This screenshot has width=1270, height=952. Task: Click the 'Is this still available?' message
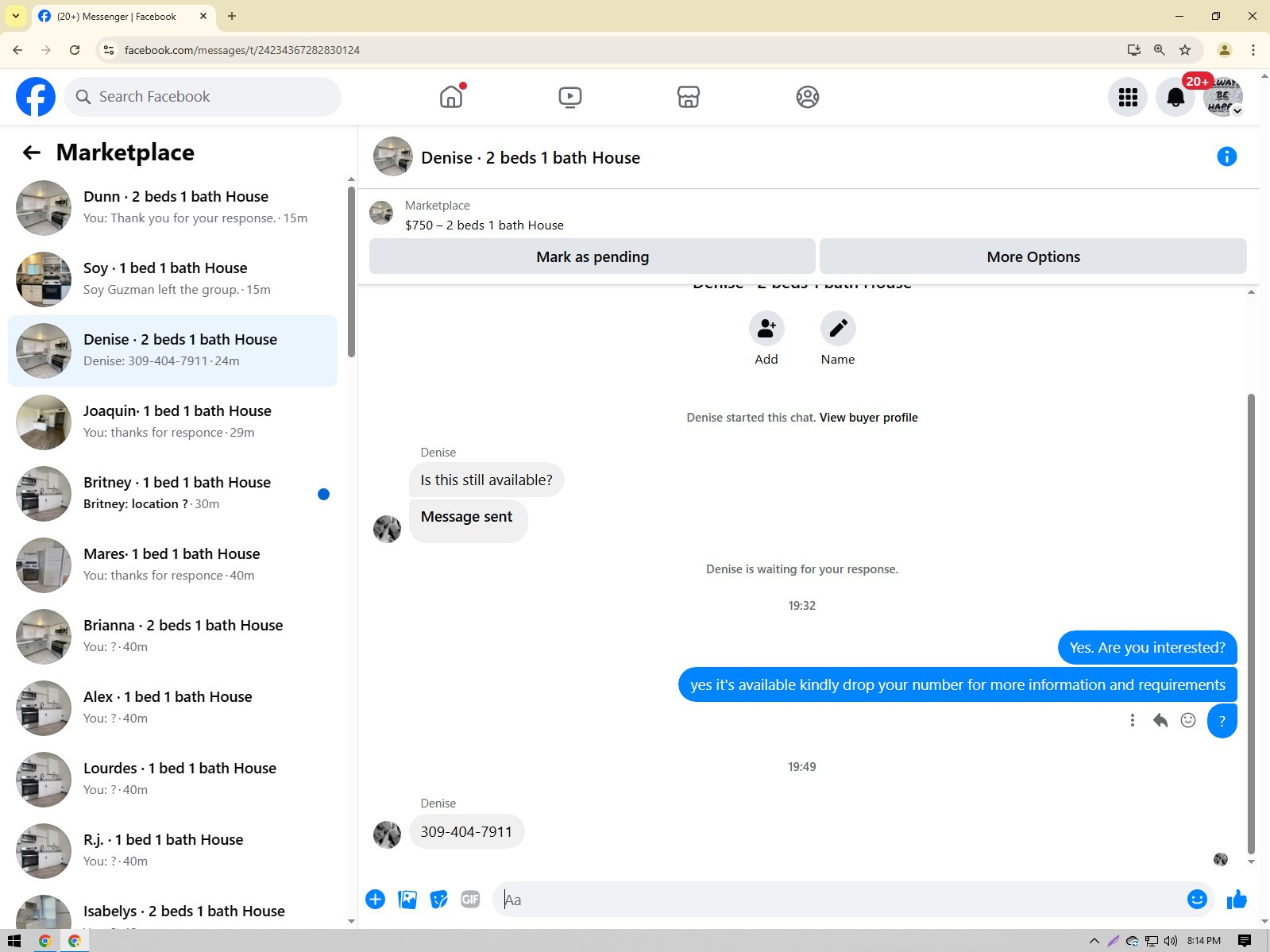[486, 480]
